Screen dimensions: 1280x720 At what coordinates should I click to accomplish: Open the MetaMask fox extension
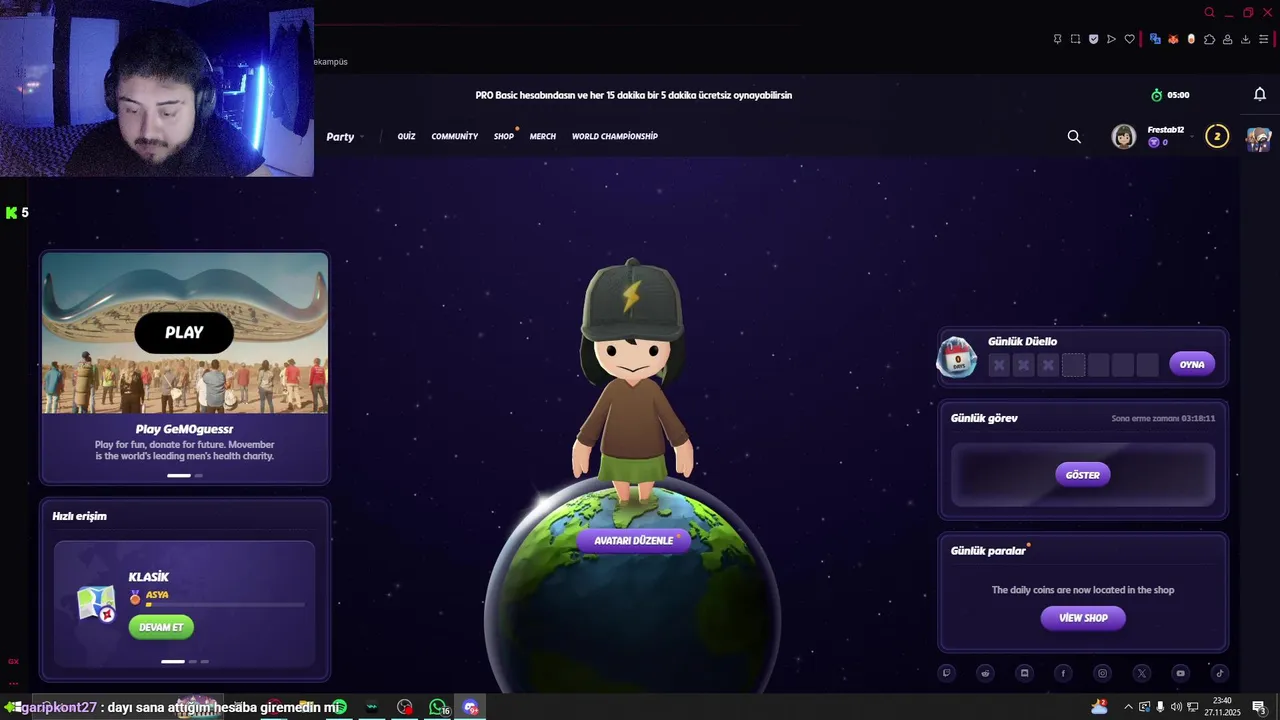pyautogui.click(x=1173, y=39)
